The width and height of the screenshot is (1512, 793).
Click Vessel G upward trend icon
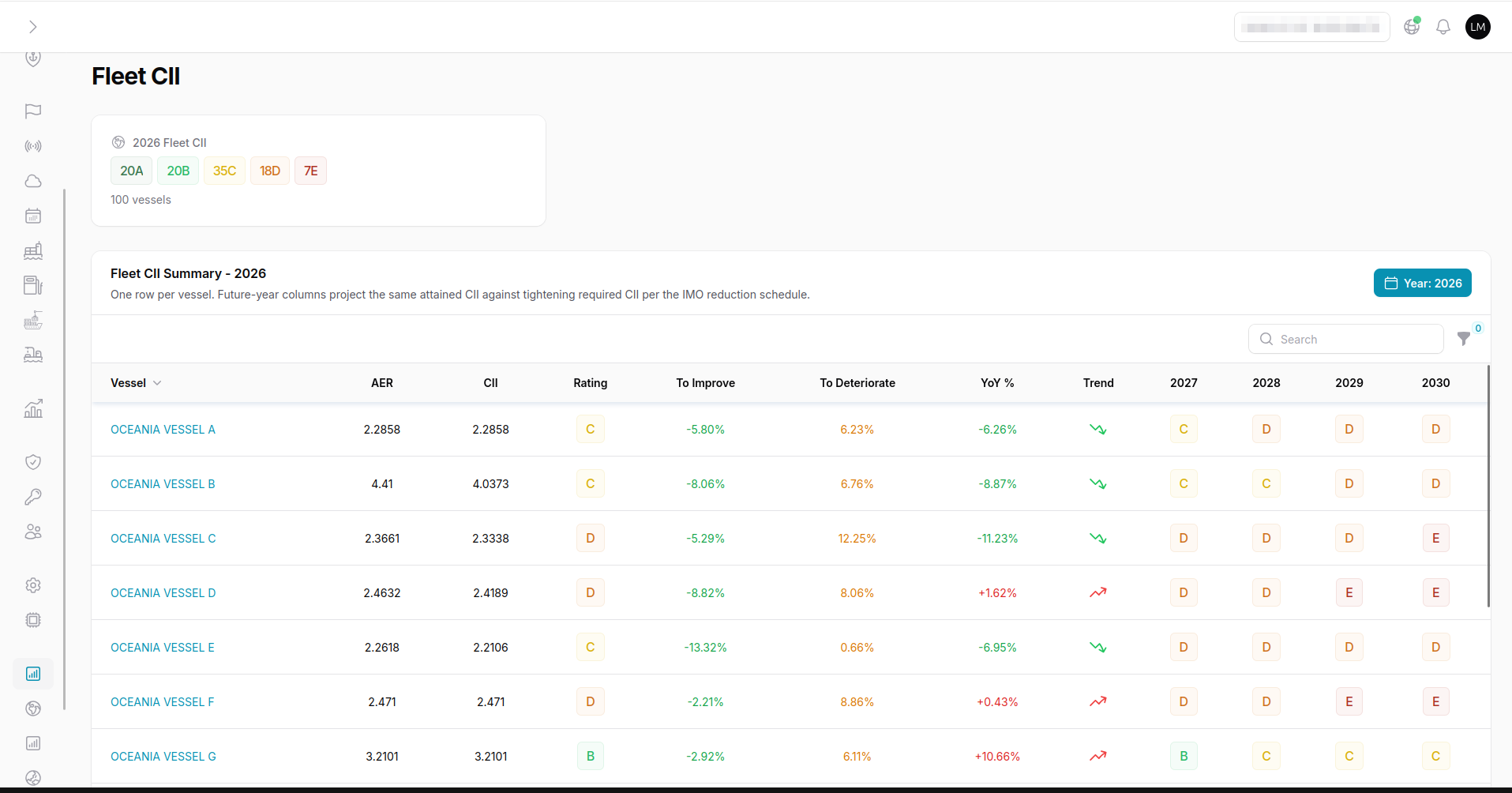(x=1098, y=757)
